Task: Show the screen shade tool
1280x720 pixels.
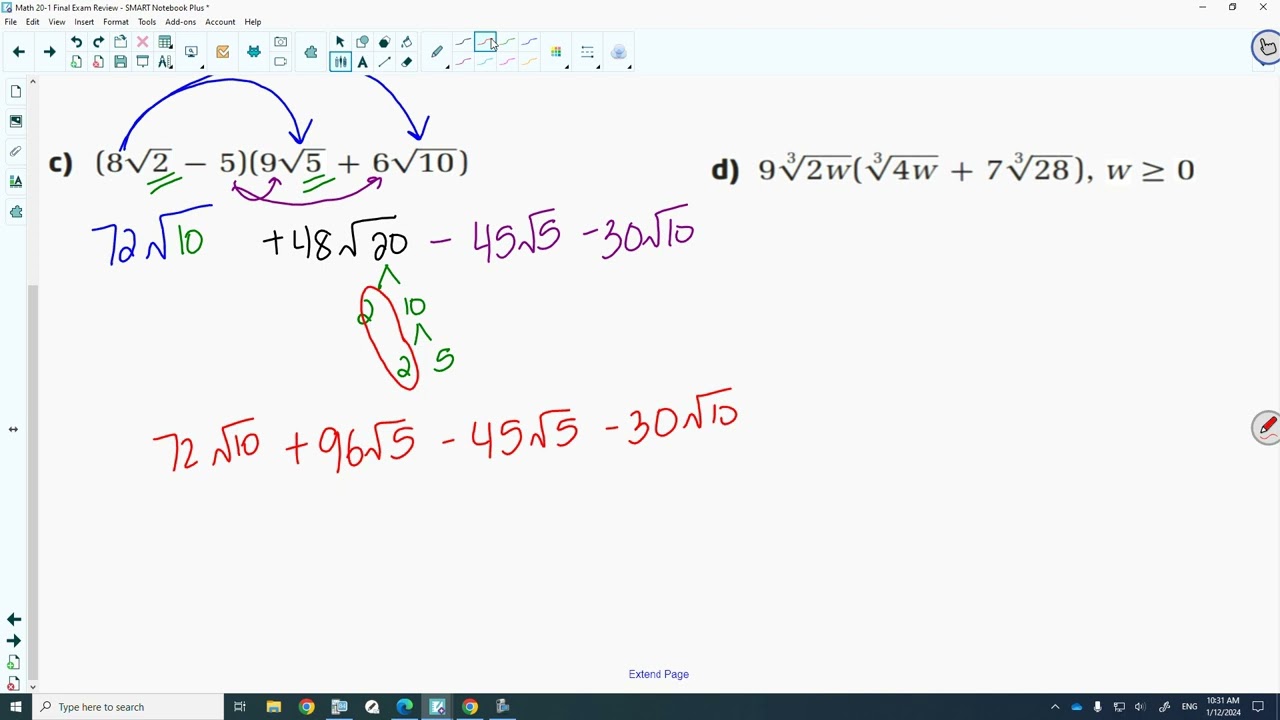Action: (142, 62)
